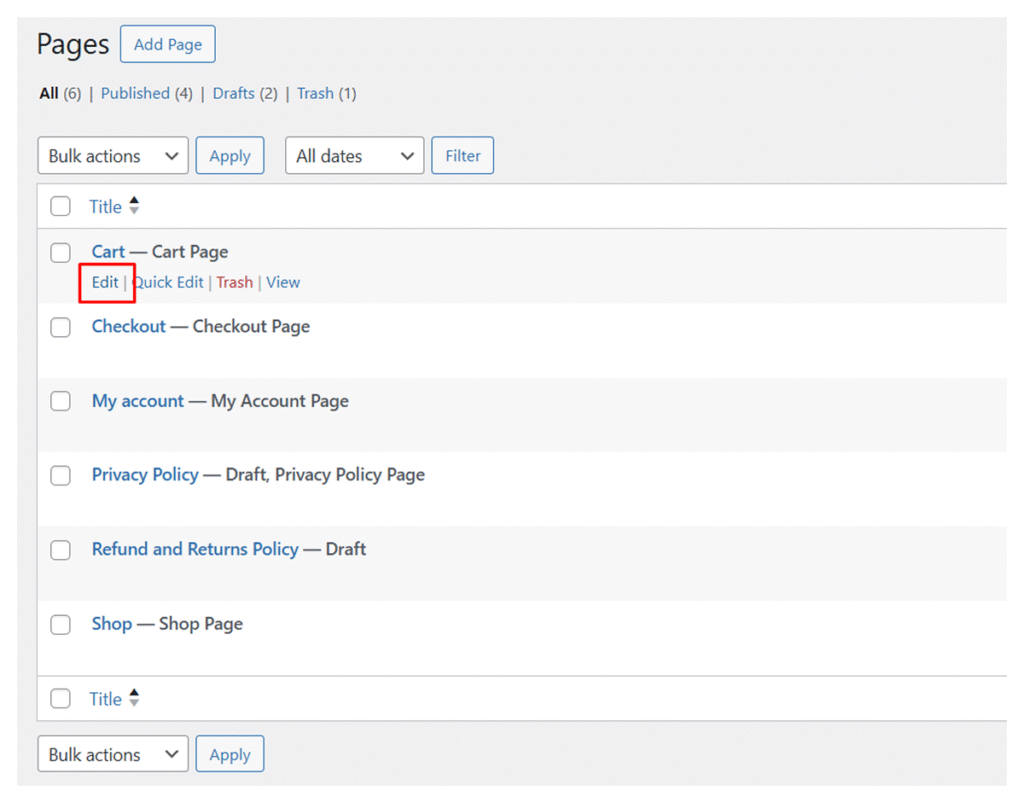The height and width of the screenshot is (803, 1024).
Task: Check the Privacy Policy row checkbox
Action: click(x=61, y=475)
